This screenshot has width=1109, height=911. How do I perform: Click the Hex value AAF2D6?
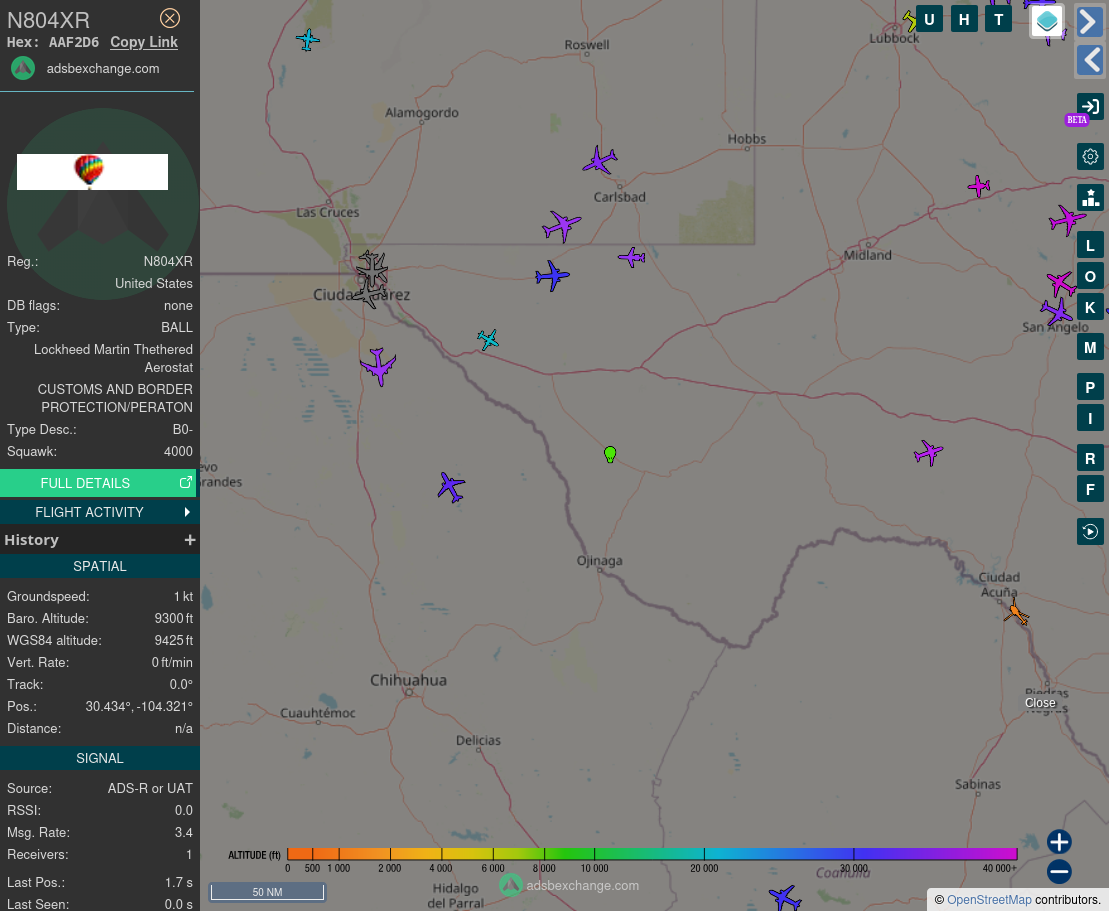click(74, 42)
